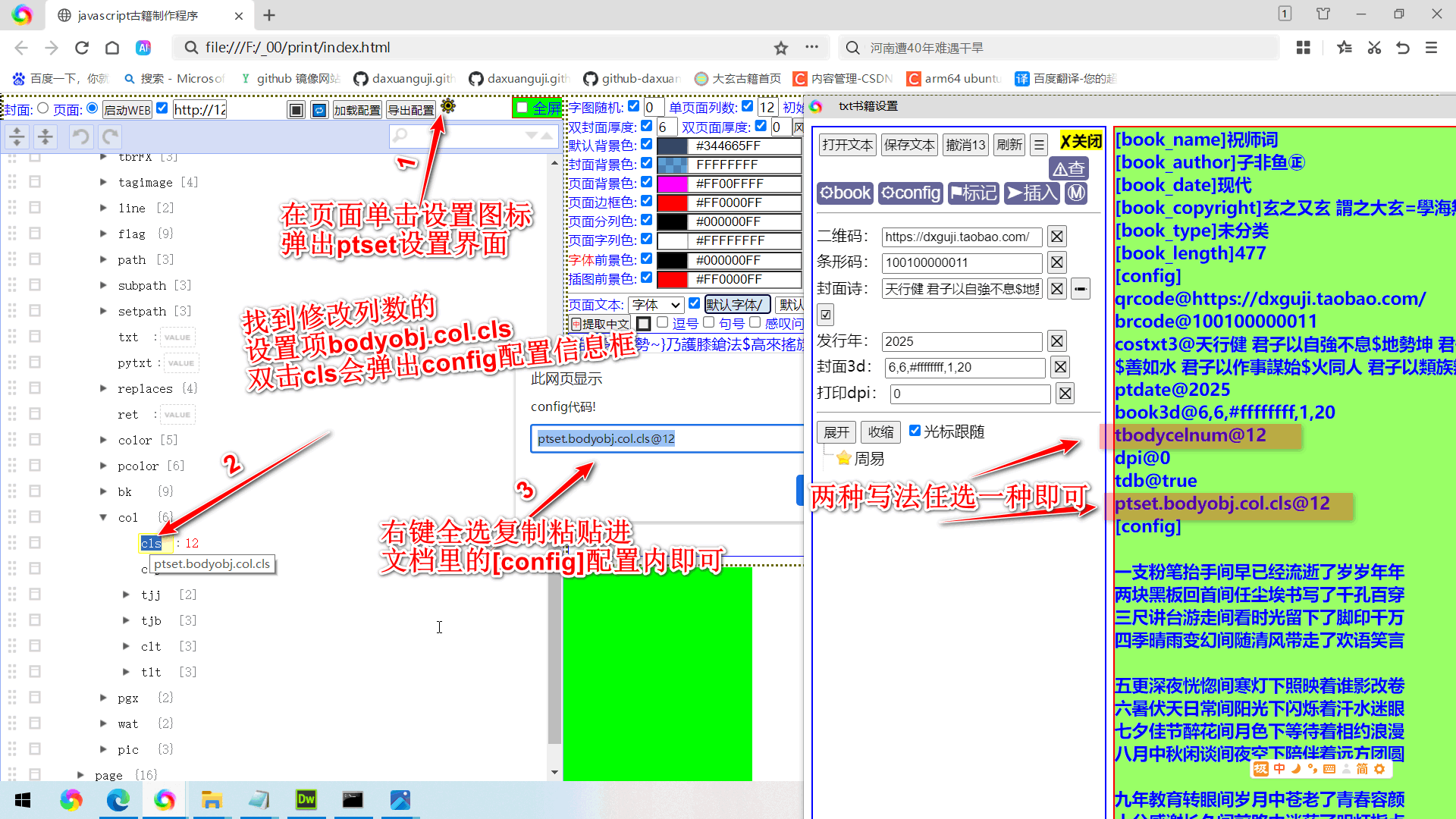Open the hamburger menu beside 刷新
1456x819 pixels.
[x=1039, y=144]
